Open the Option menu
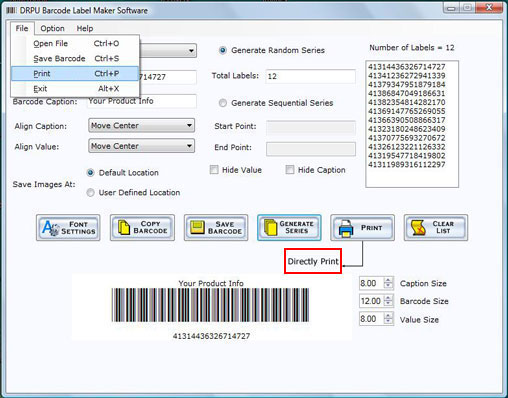This screenshot has width=508, height=398. 52,28
